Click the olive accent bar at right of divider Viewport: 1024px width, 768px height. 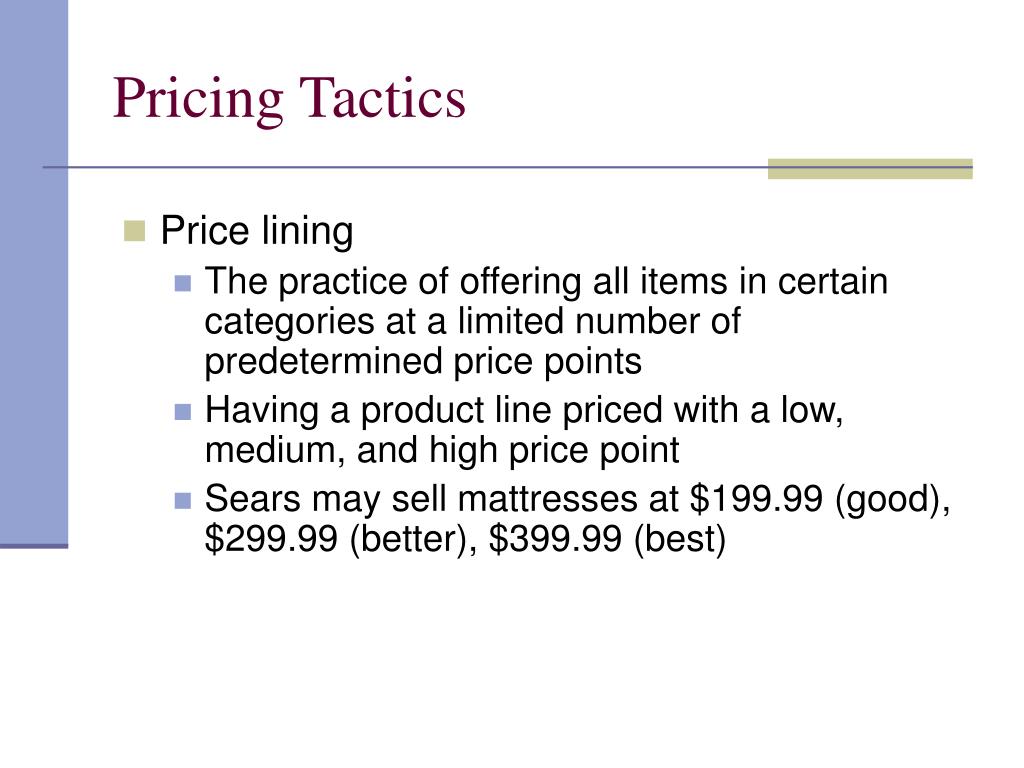point(870,168)
